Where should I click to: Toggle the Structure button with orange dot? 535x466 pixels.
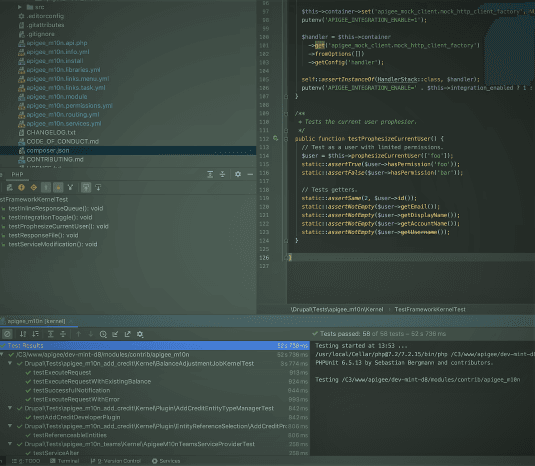point(58,187)
